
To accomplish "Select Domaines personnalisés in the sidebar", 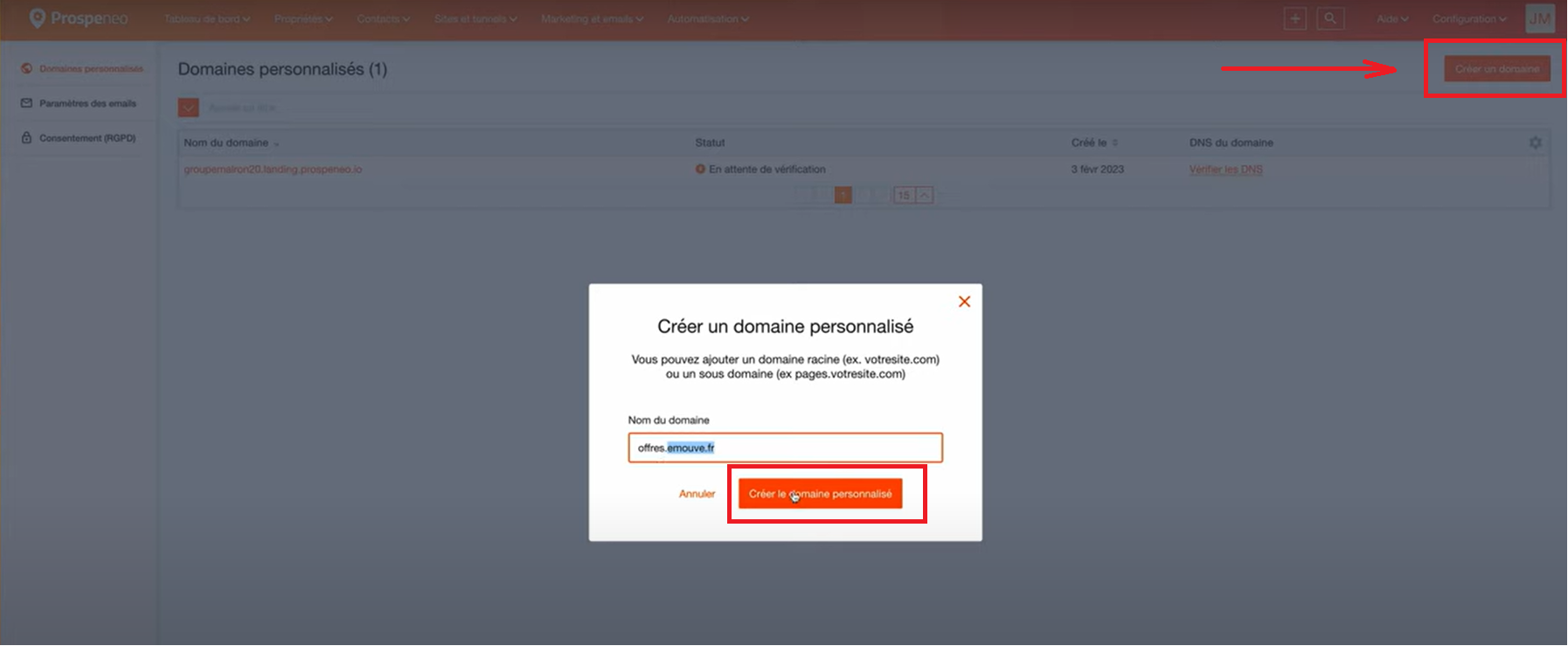I will (x=82, y=69).
